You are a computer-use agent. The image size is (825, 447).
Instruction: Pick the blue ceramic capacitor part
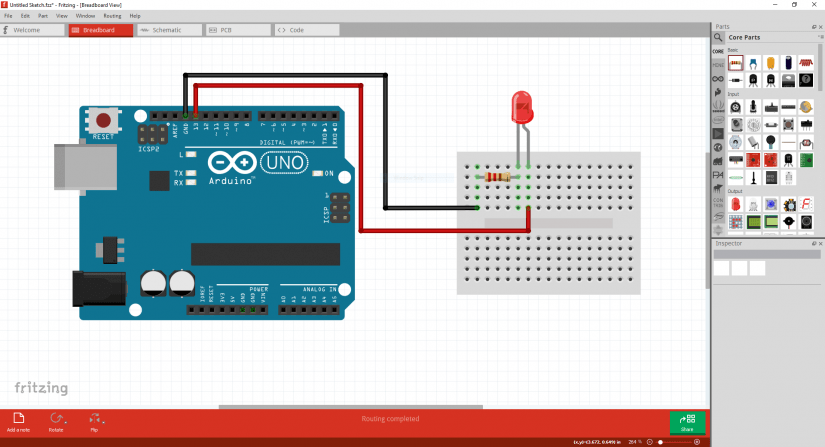point(753,64)
